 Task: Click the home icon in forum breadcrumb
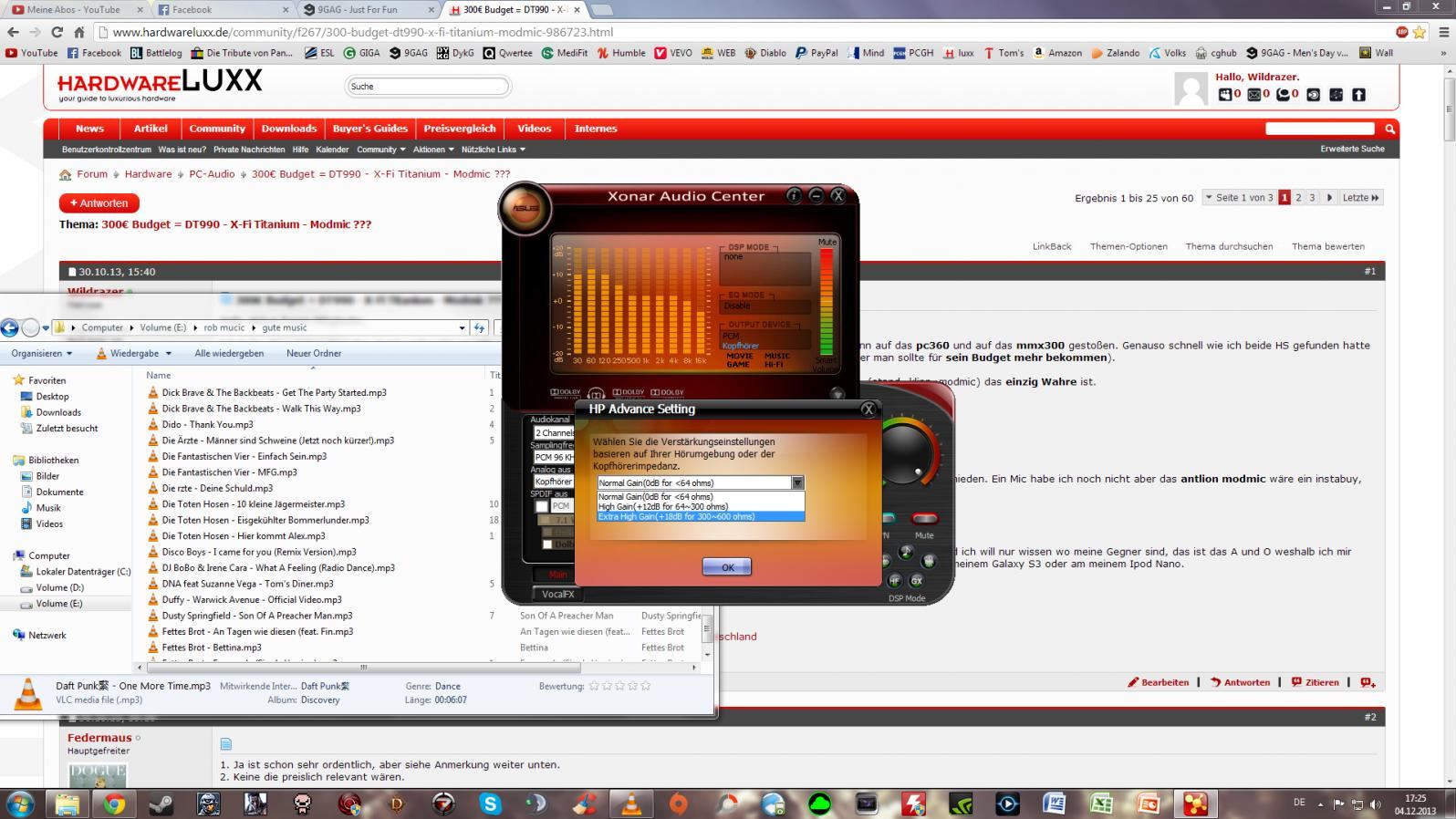click(x=65, y=174)
